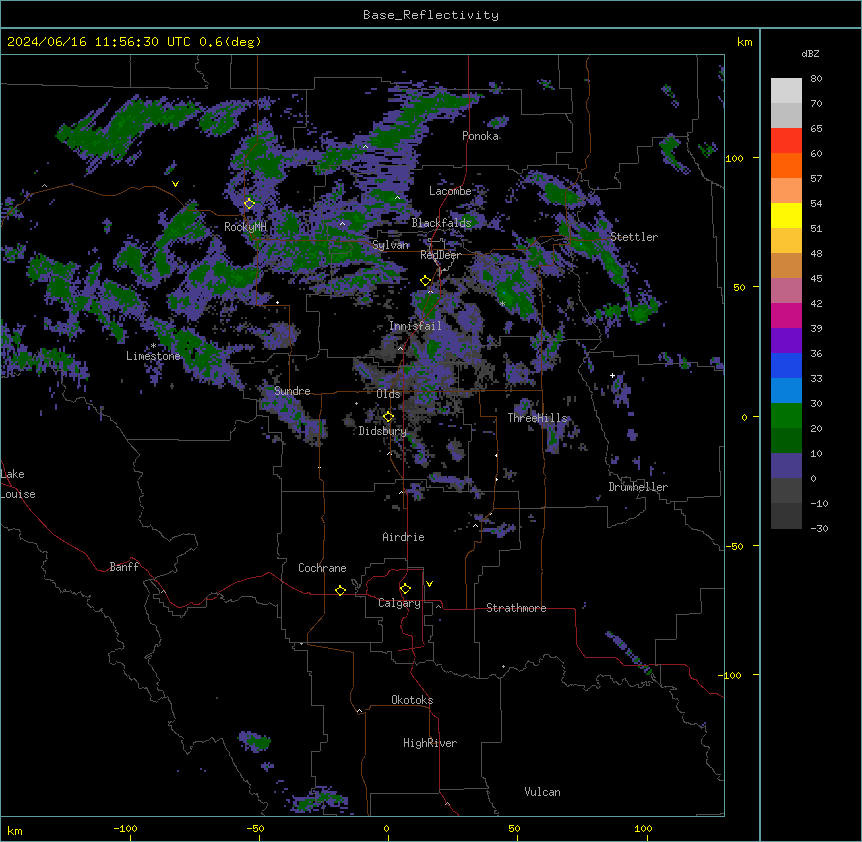Click the yellow 54 dBZ legend swatch
This screenshot has height=842, width=862.
click(x=786, y=215)
